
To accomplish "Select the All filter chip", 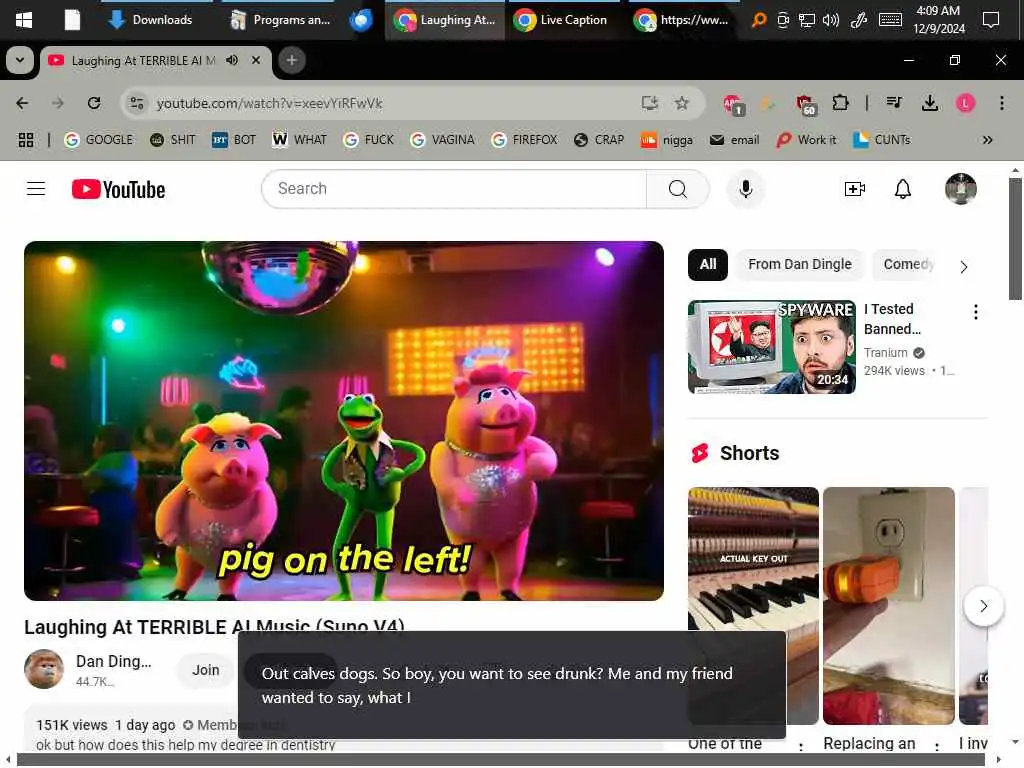I will [707, 264].
